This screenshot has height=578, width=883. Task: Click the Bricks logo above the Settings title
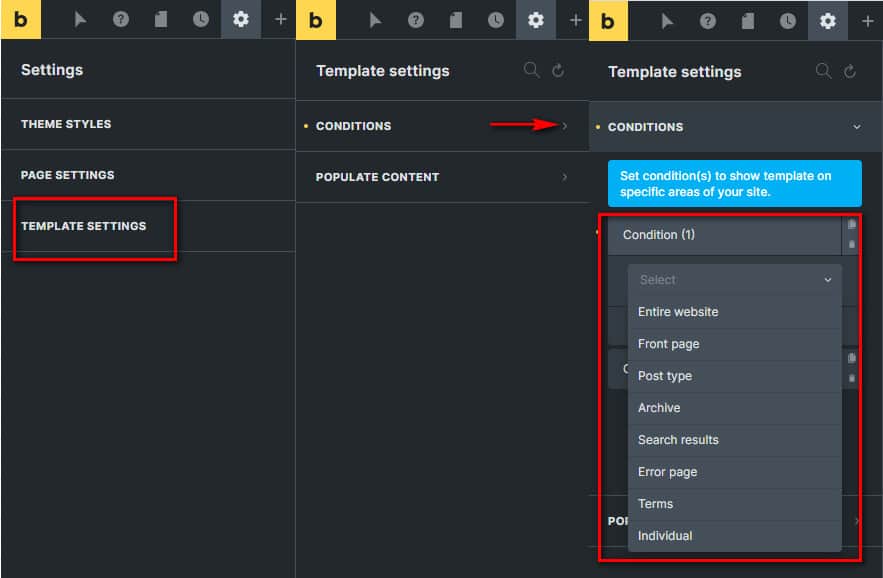(x=20, y=20)
